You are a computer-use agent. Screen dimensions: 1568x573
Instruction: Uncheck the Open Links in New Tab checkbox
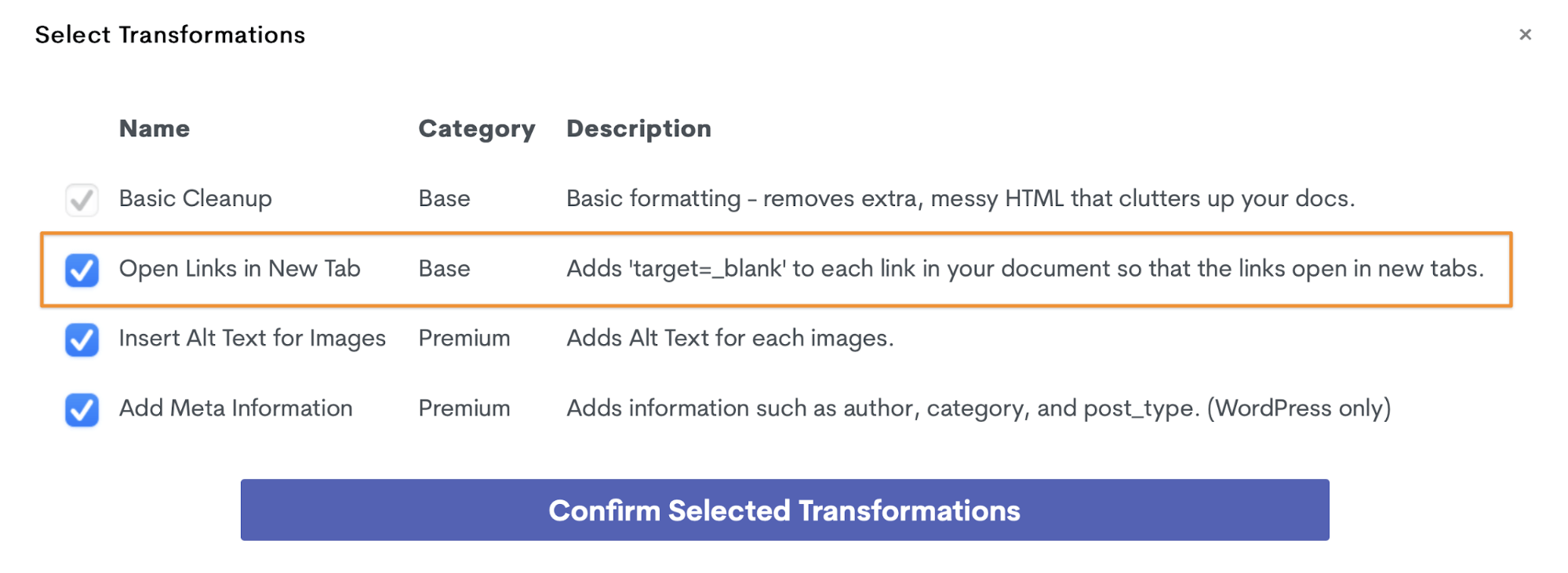tap(82, 270)
